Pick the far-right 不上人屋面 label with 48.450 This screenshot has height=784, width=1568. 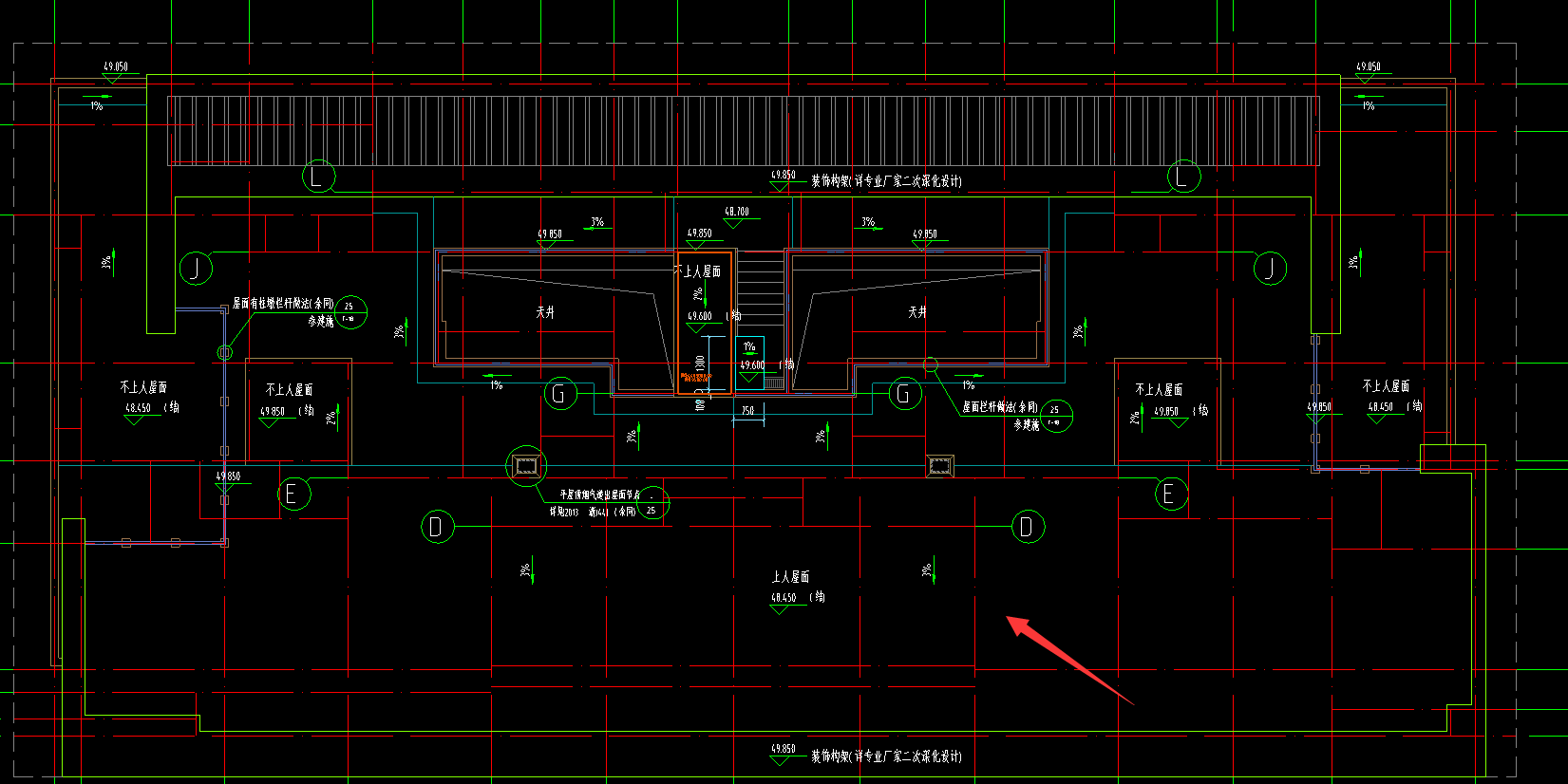(1386, 386)
